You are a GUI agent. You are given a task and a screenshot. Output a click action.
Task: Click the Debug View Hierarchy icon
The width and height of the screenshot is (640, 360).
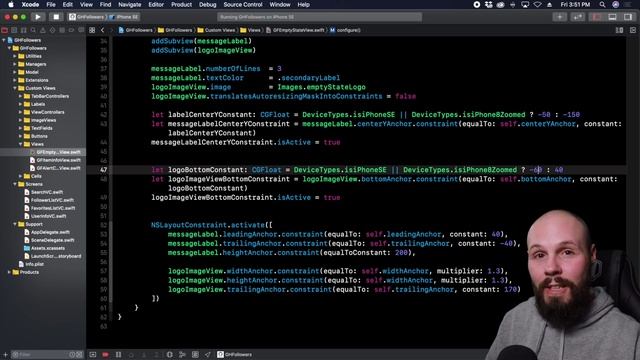coord(170,354)
